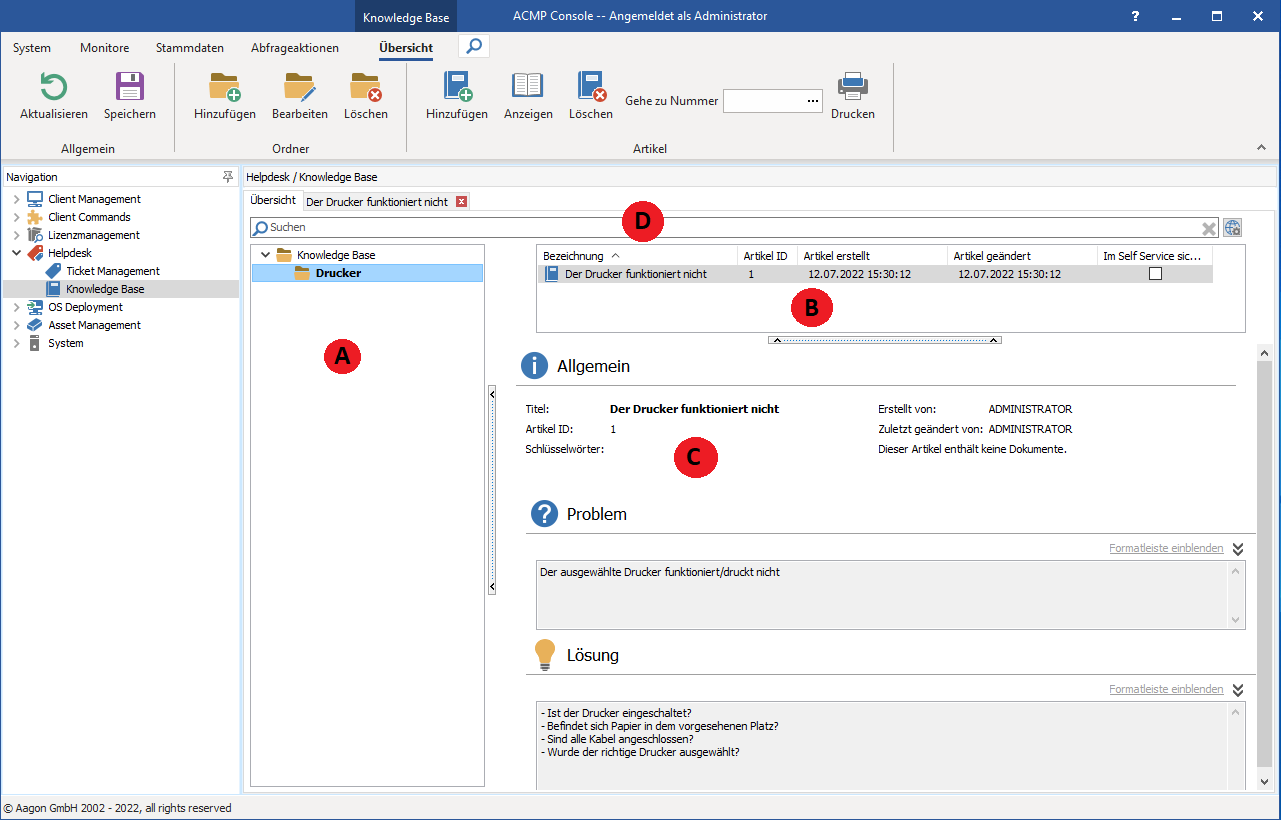Sort by the Bezeichnung column header
The width and height of the screenshot is (1281, 820).
(637, 256)
